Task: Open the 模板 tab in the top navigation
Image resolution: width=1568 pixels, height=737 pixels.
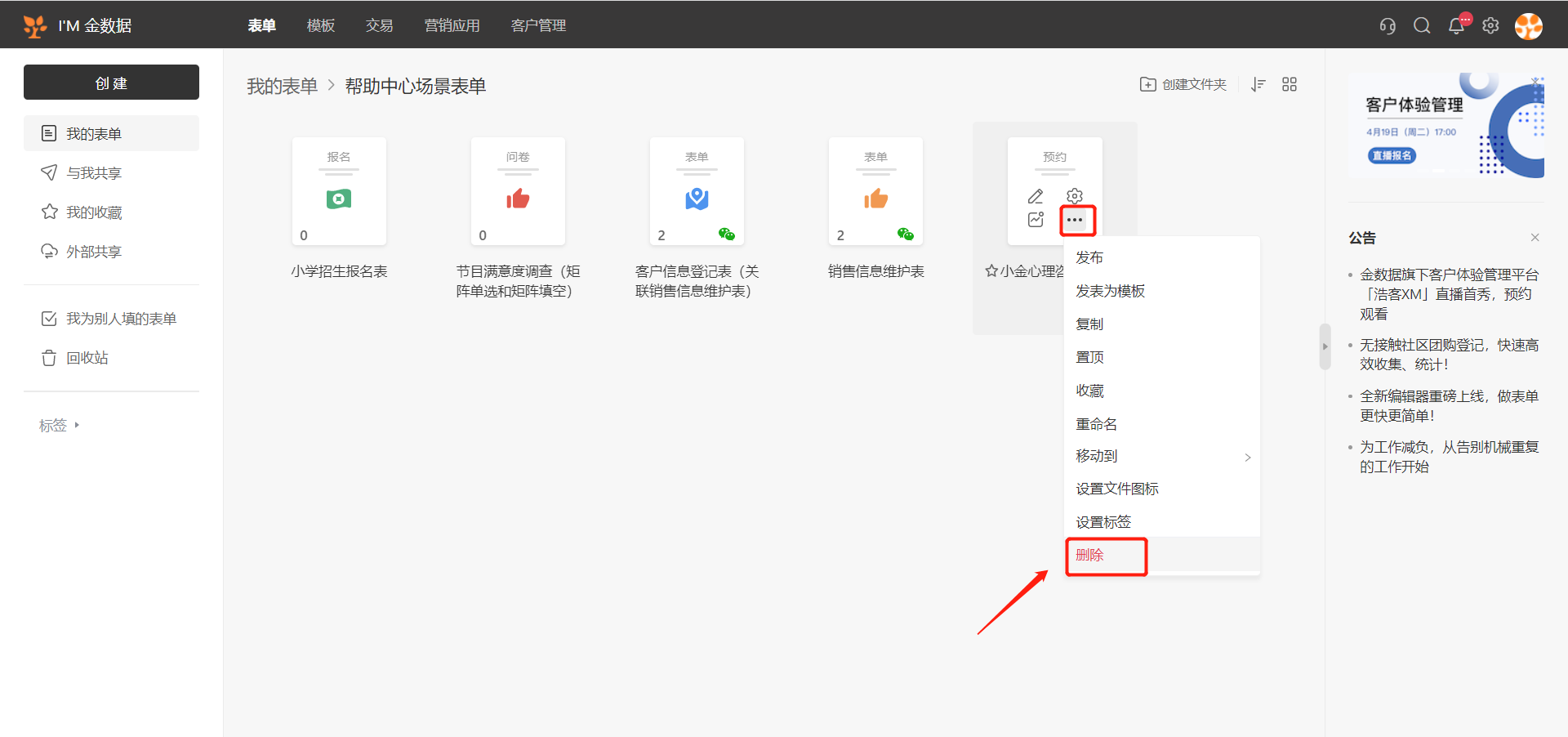Action: point(320,25)
